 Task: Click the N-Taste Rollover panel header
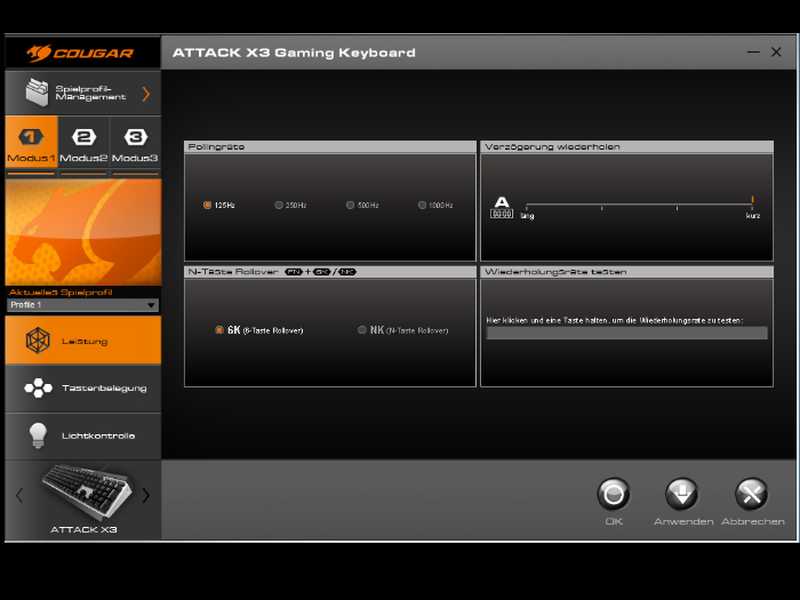coord(330,272)
